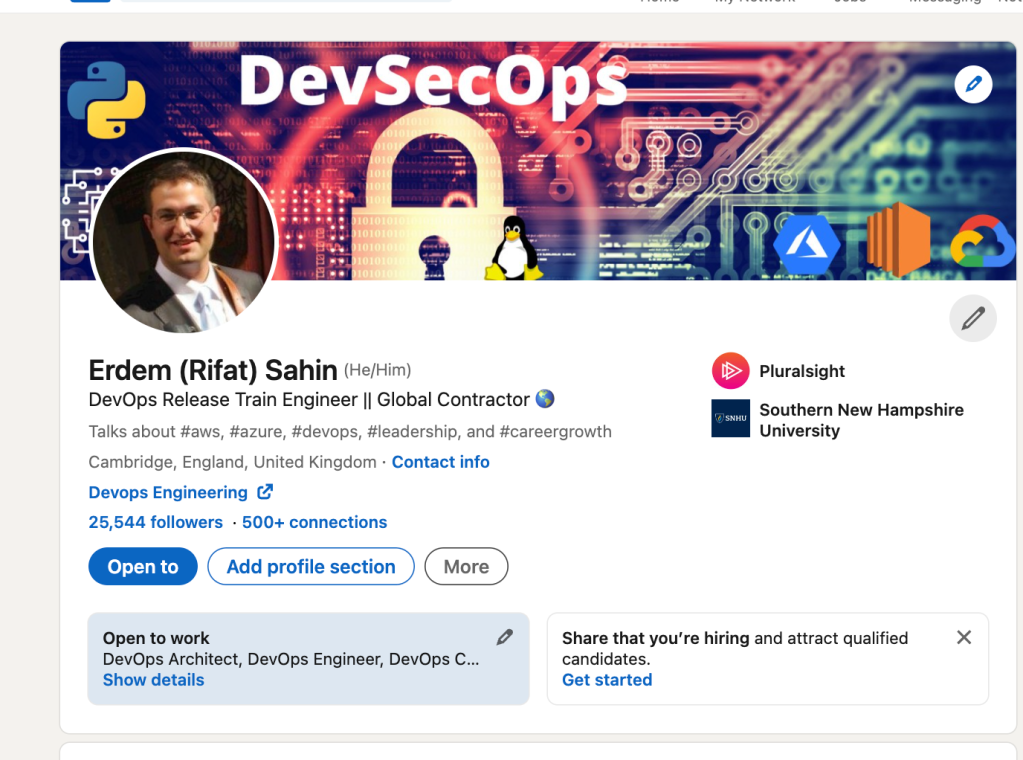The image size is (1023, 760).
Task: Open the Devops Engineering website link
Action: pyautogui.click(x=168, y=493)
